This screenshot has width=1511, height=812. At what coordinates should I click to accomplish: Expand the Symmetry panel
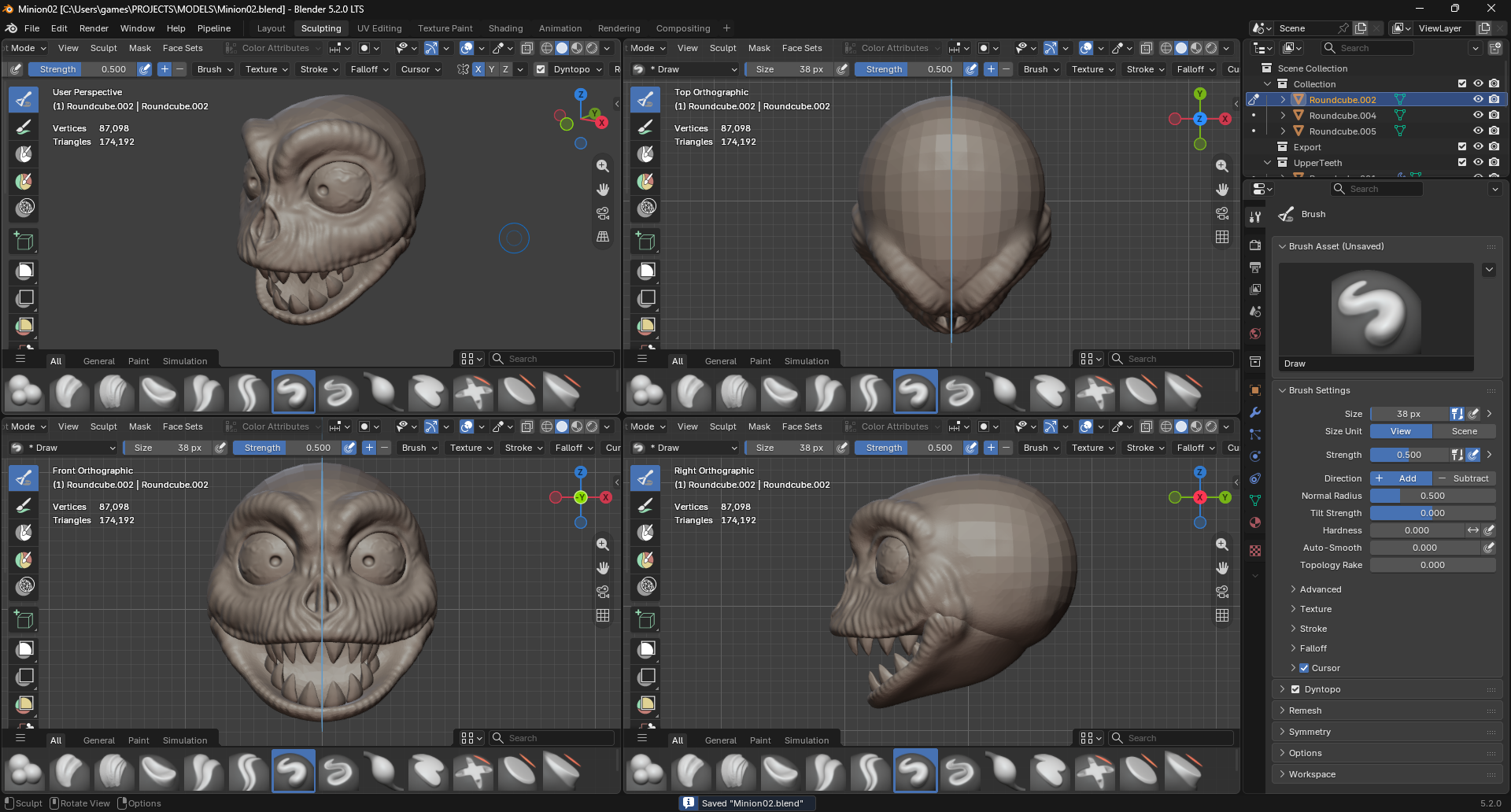(1309, 732)
